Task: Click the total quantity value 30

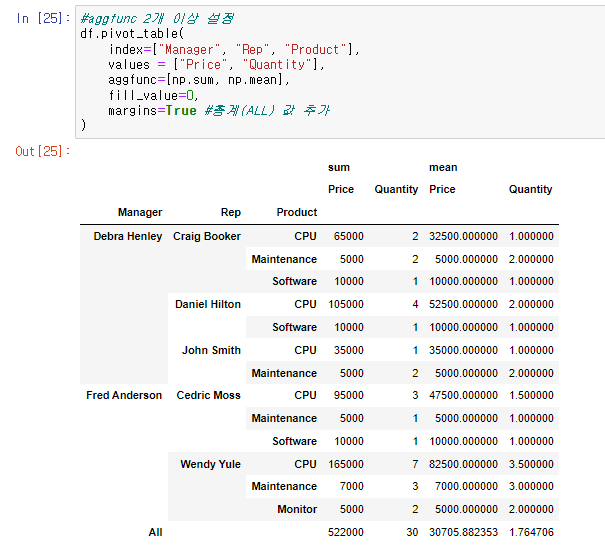Action: (412, 532)
